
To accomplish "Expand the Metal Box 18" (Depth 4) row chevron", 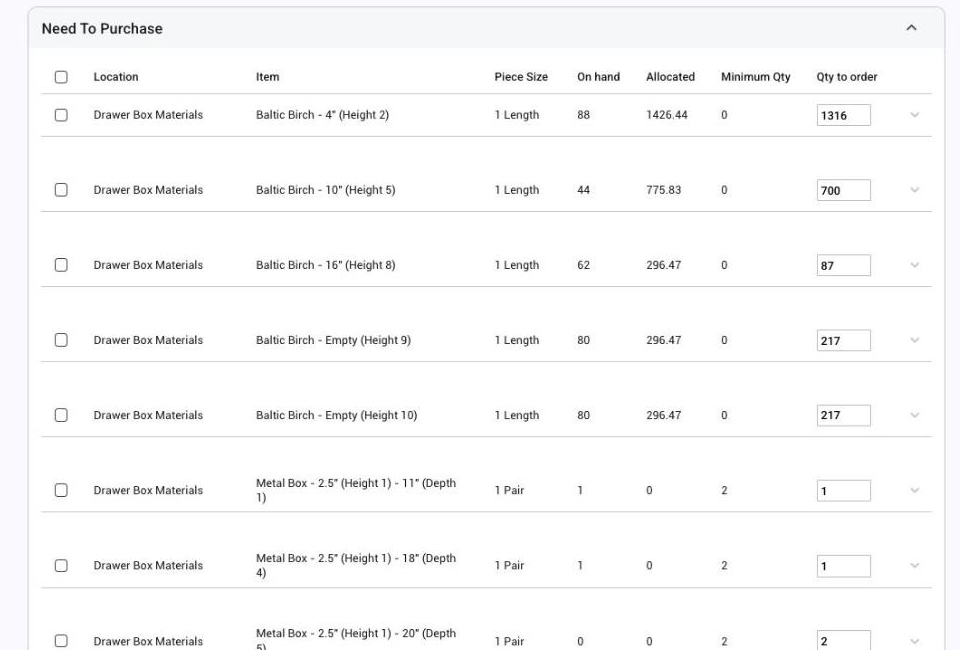I will (x=915, y=566).
